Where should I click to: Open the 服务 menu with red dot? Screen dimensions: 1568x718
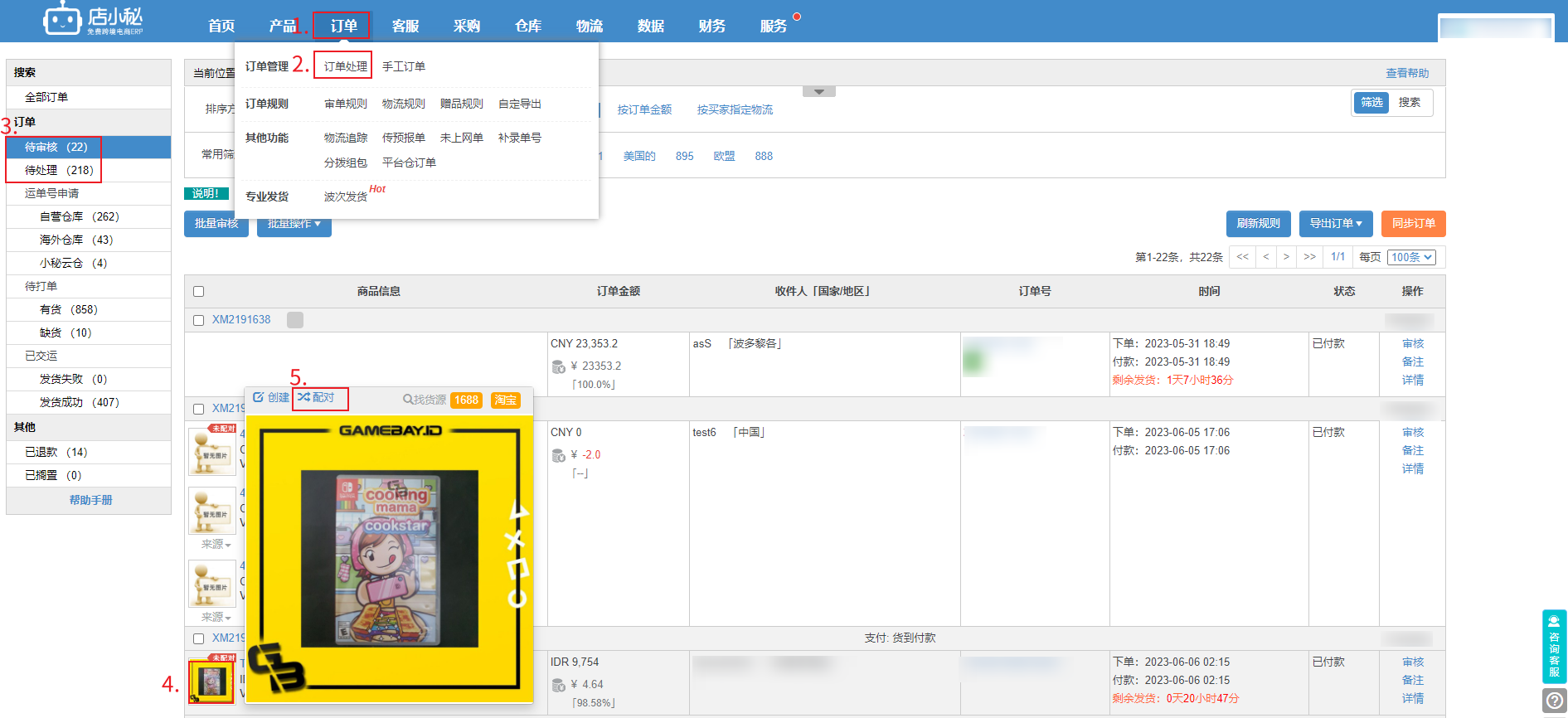(774, 26)
